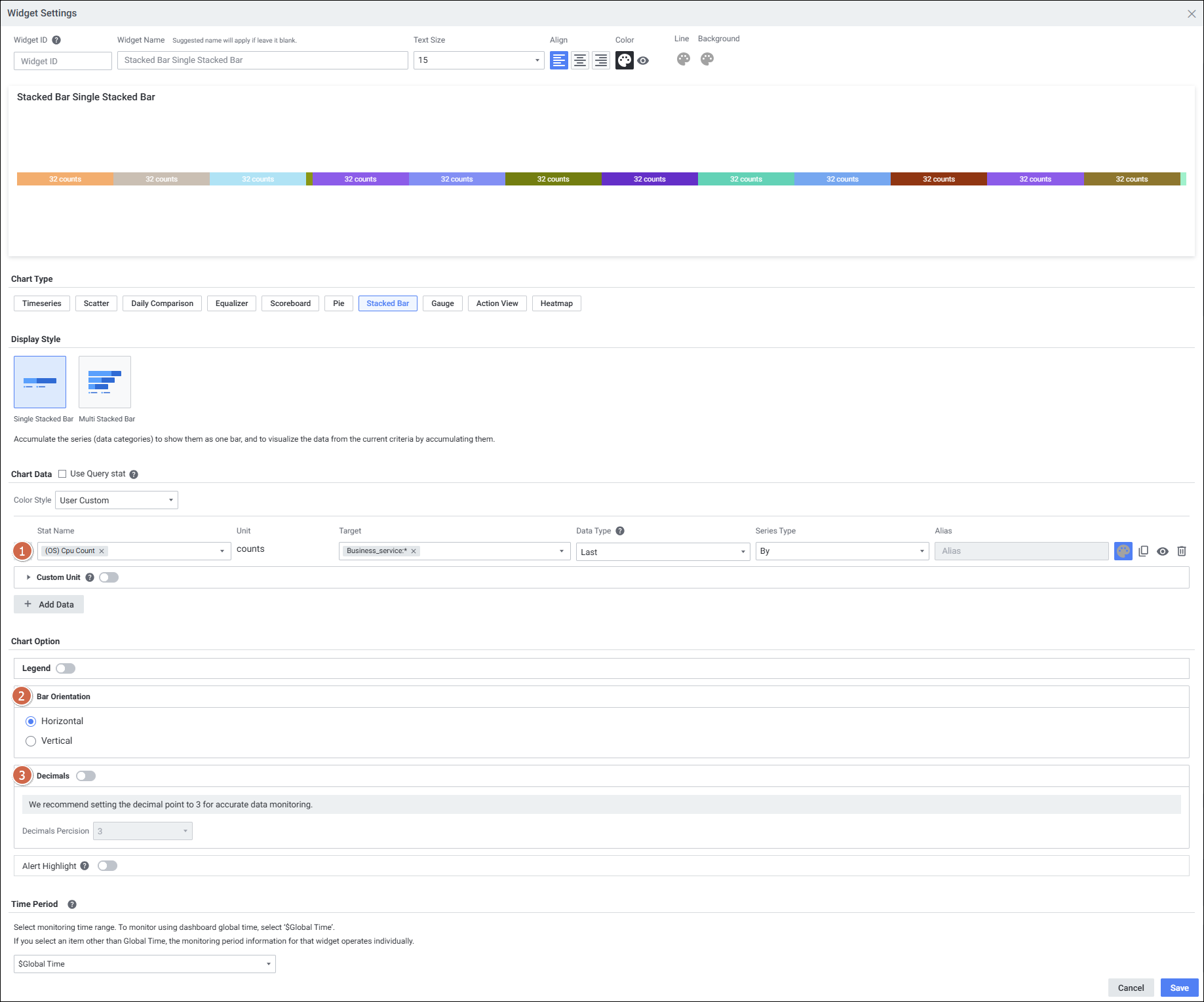This screenshot has width=1204, height=1002.
Task: Open the Background color palette icon
Action: coord(707,60)
